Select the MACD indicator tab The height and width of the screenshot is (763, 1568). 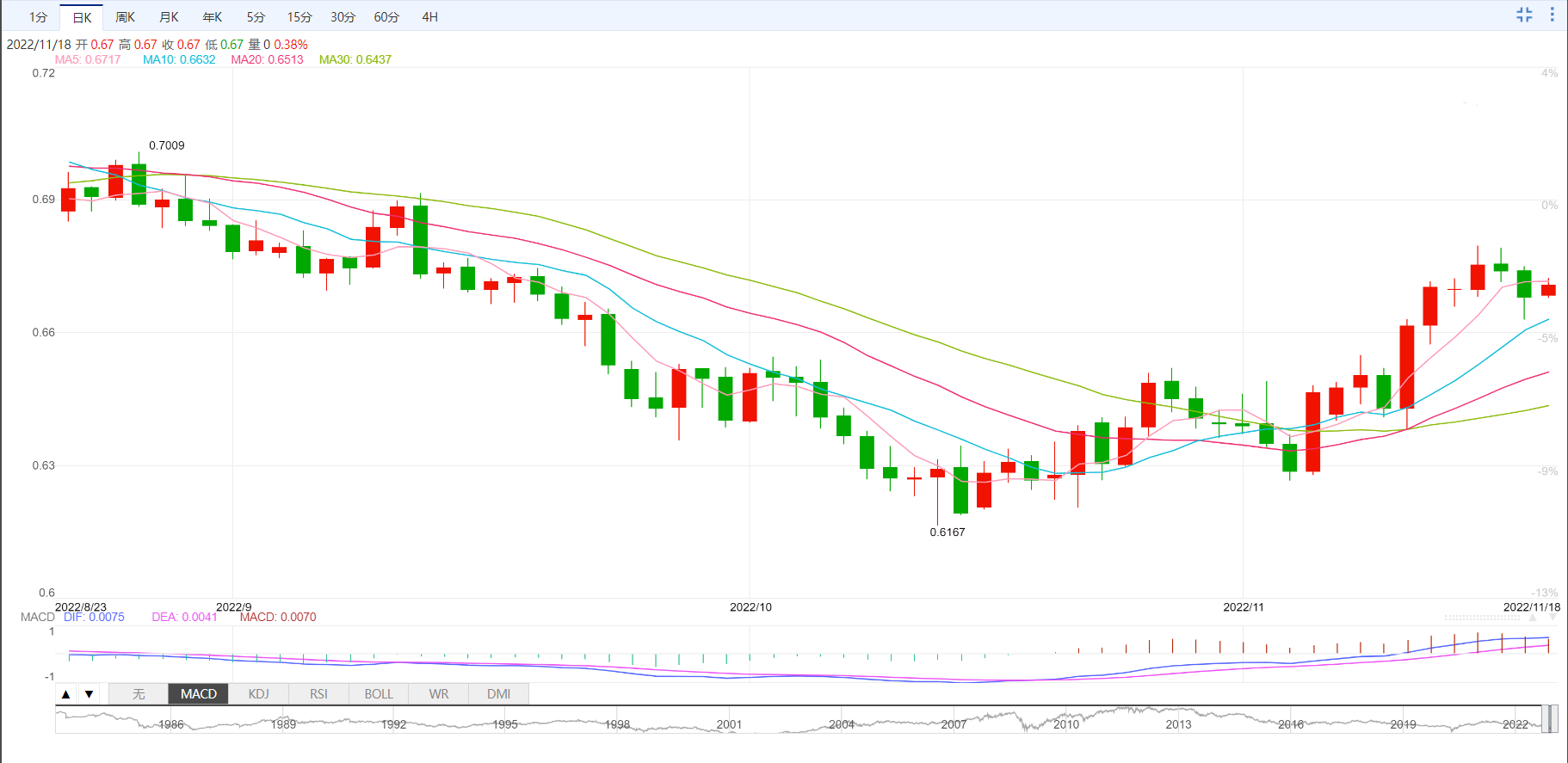199,694
